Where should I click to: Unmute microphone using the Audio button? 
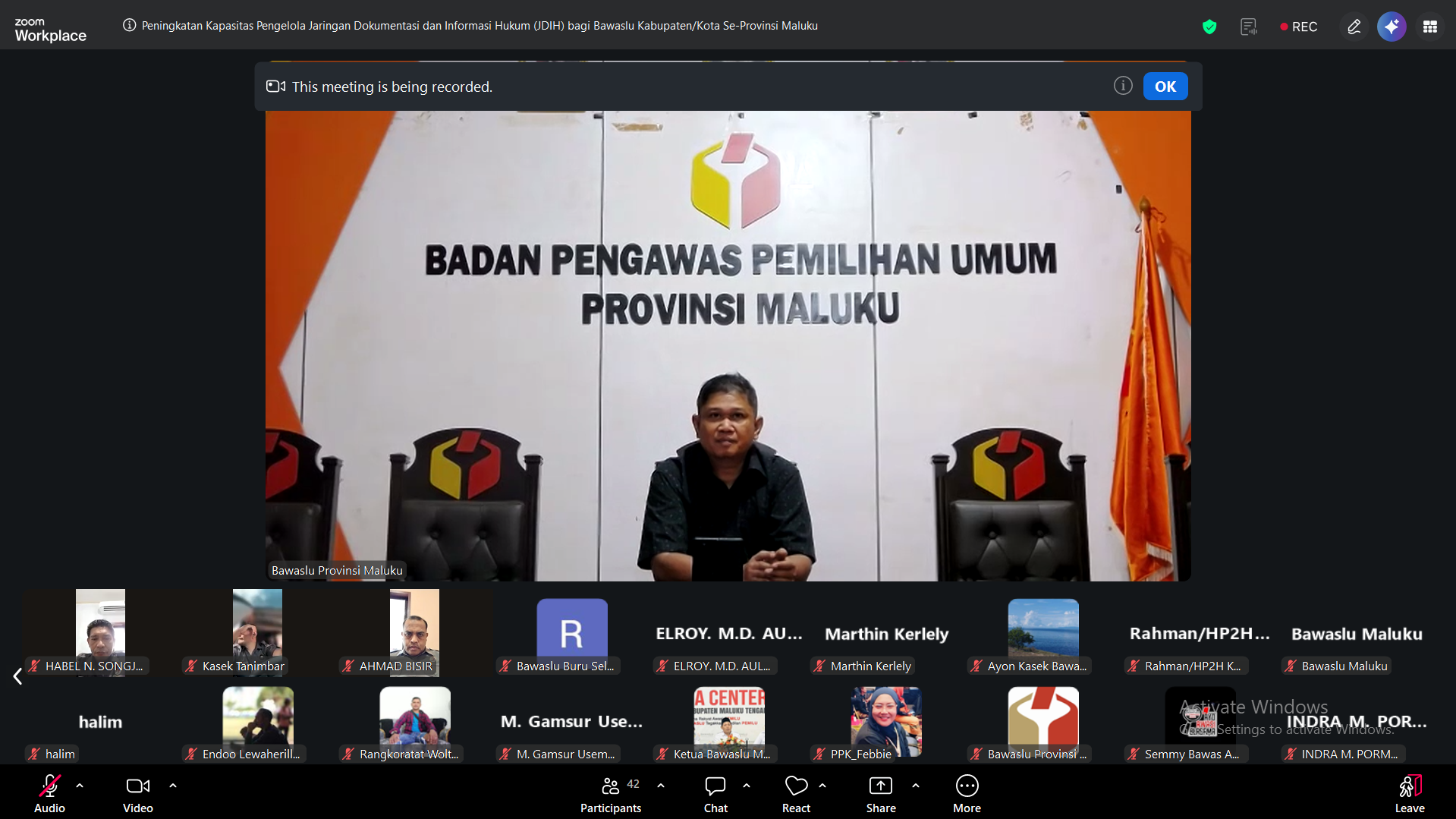coord(49,794)
